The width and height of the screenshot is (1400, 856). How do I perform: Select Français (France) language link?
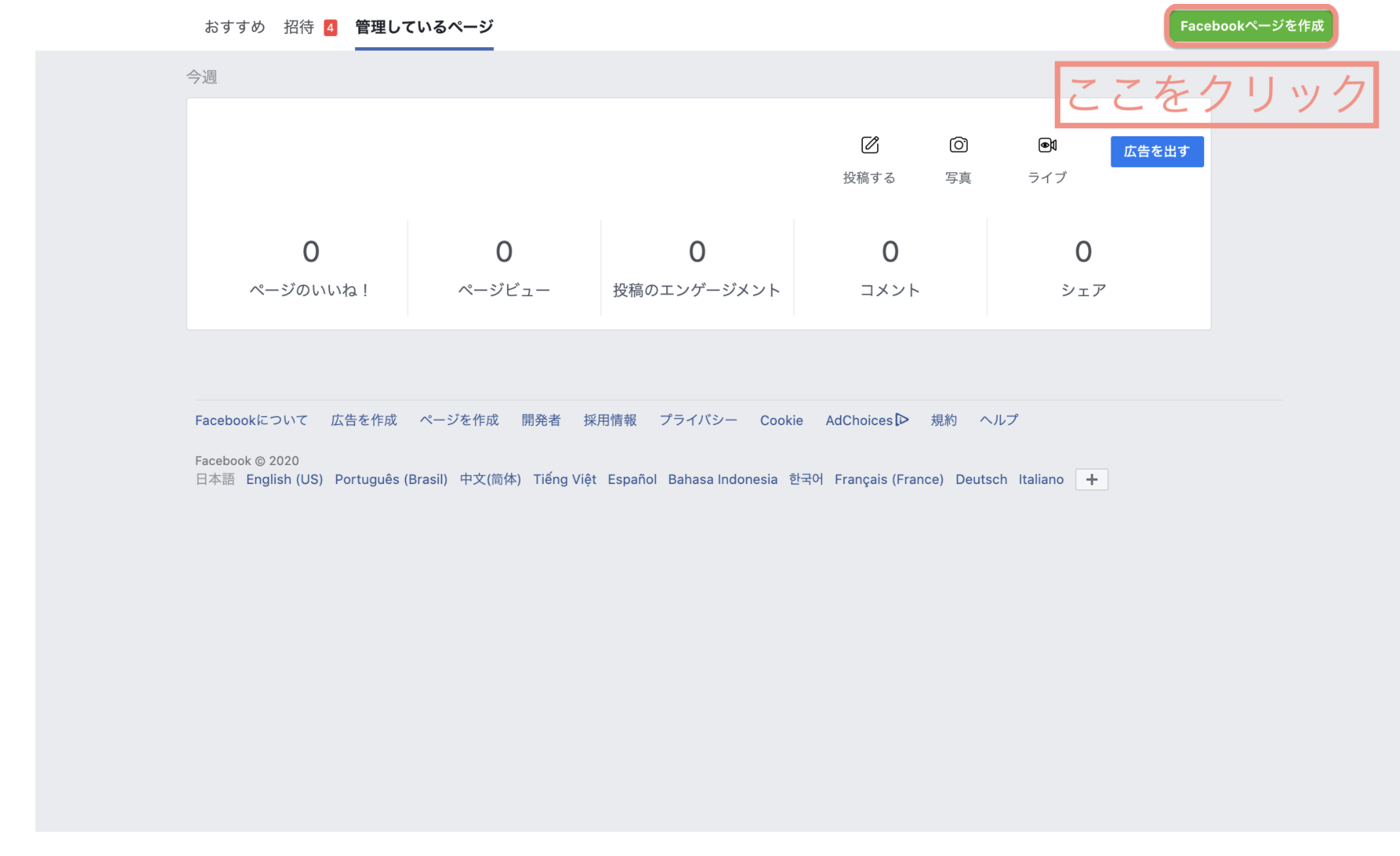[888, 479]
